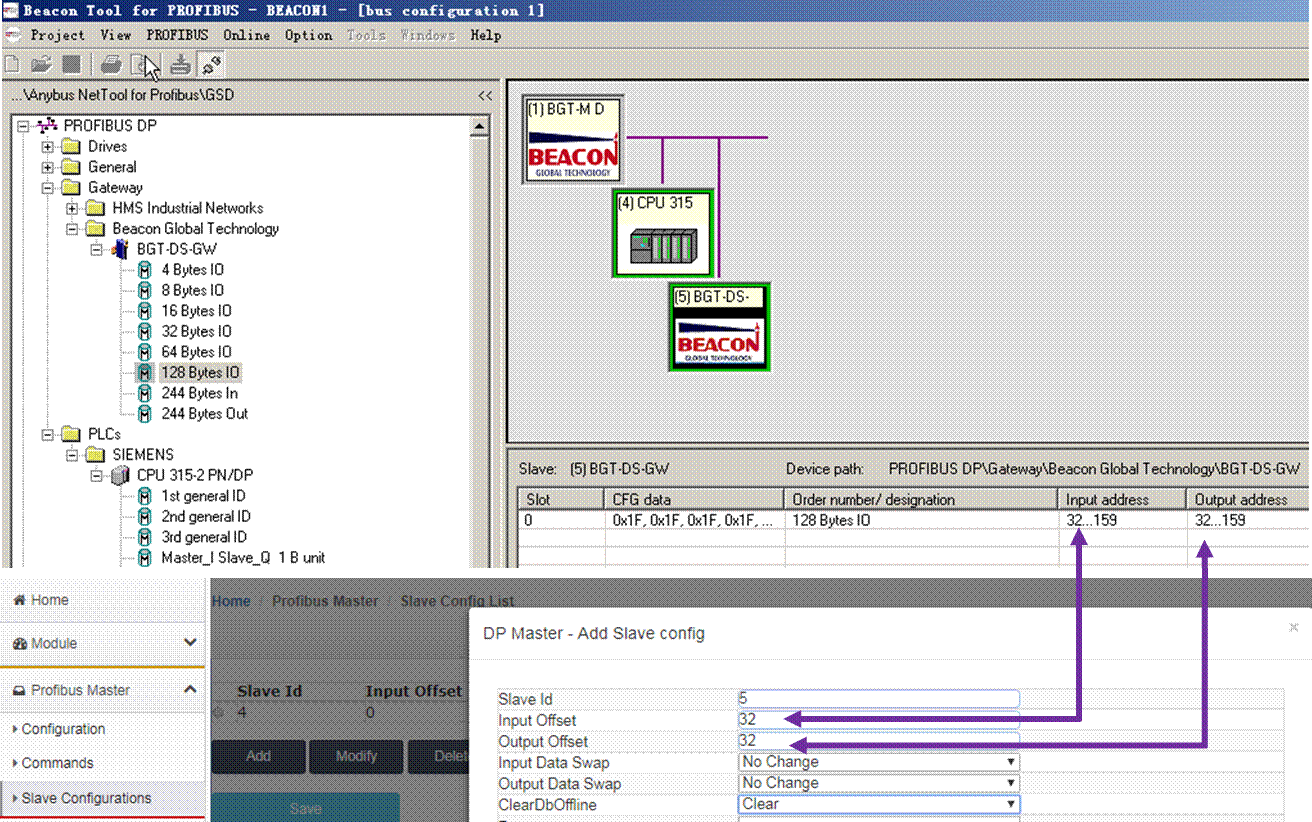Click the Print toolbar icon
Image resolution: width=1312 pixels, height=822 pixels.
point(111,65)
